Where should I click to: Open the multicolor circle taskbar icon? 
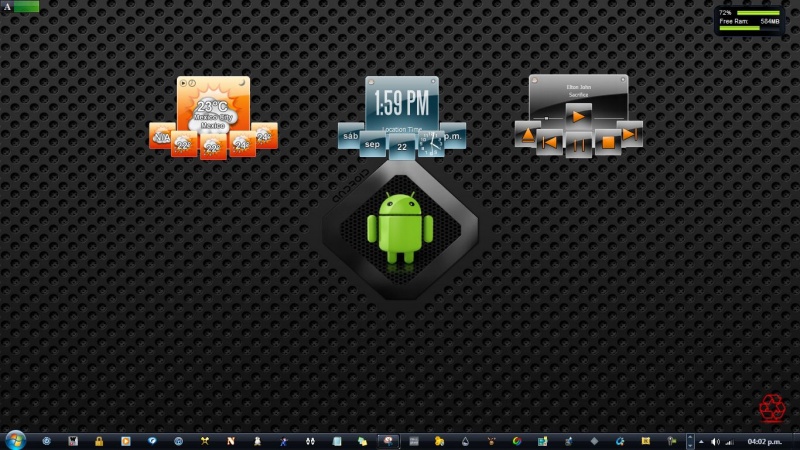(517, 441)
